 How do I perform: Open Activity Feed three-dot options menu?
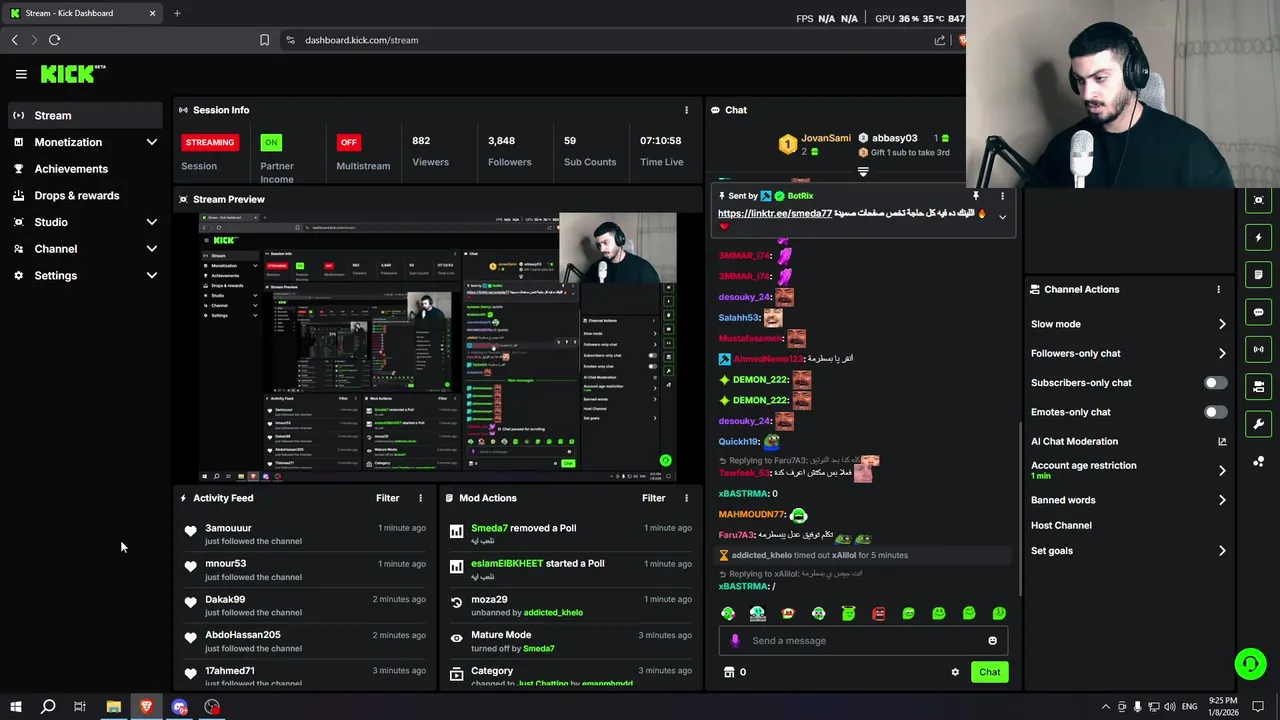click(420, 498)
